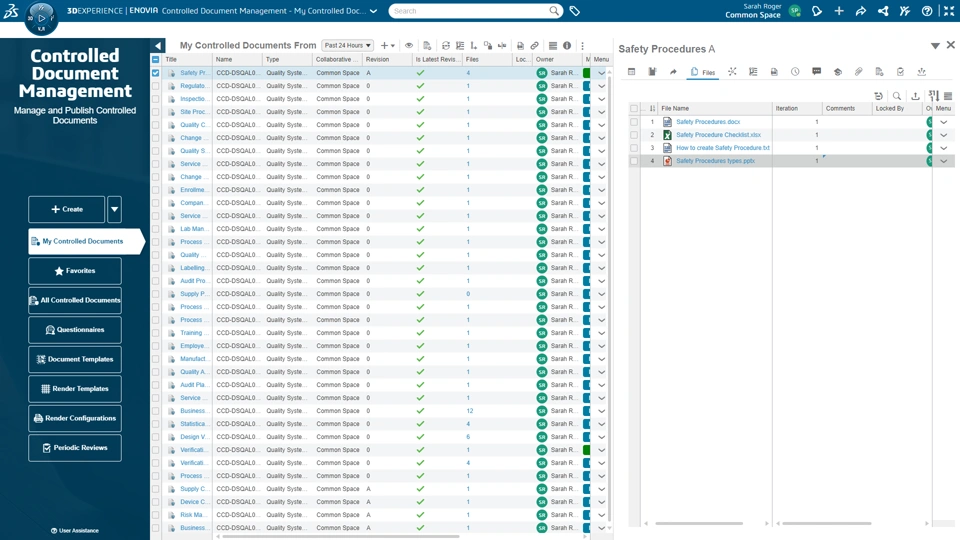Toggle the select-all checkbox in documents header

pos(156,59)
